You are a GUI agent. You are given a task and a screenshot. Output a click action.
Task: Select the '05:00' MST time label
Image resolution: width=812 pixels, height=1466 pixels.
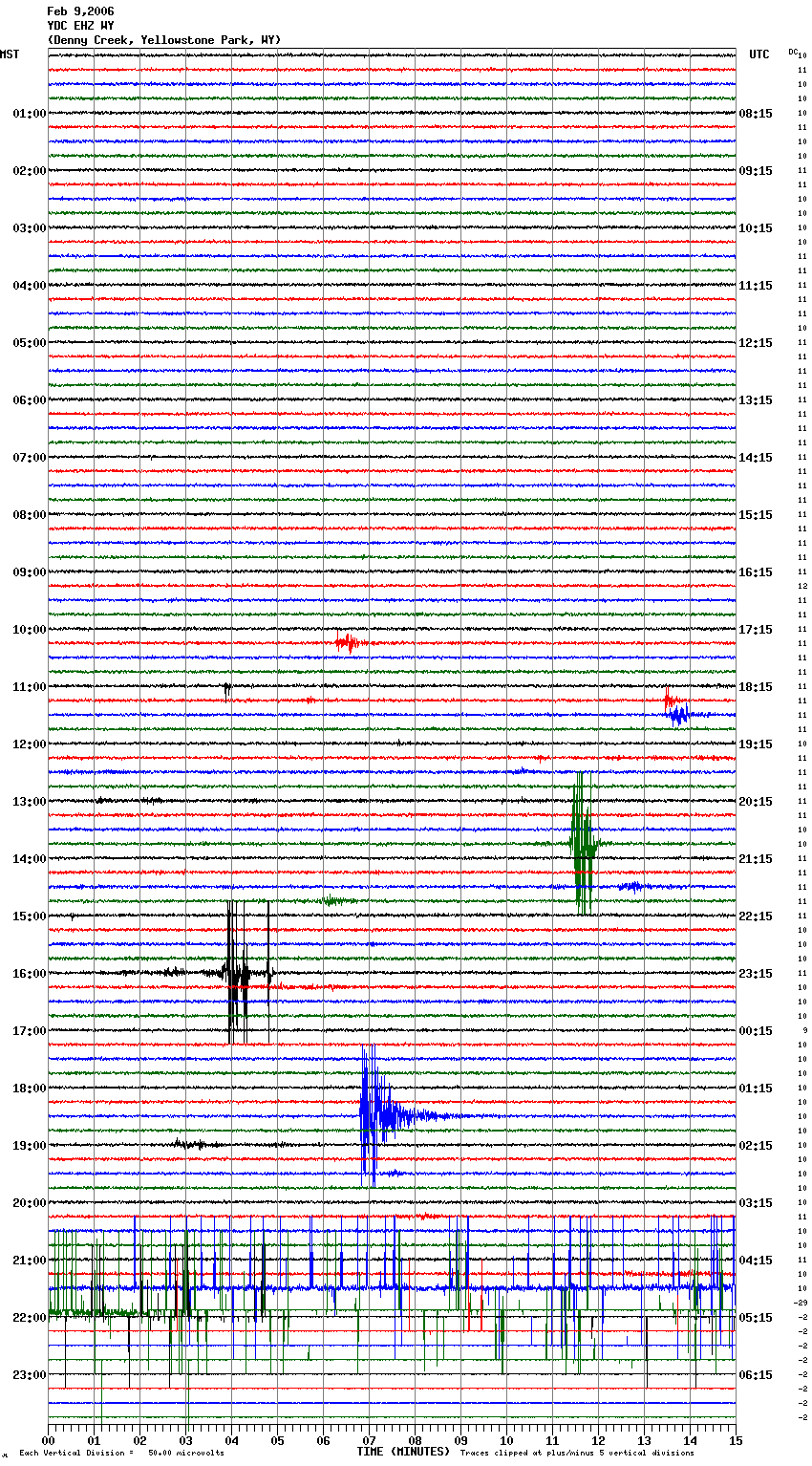tap(30, 343)
